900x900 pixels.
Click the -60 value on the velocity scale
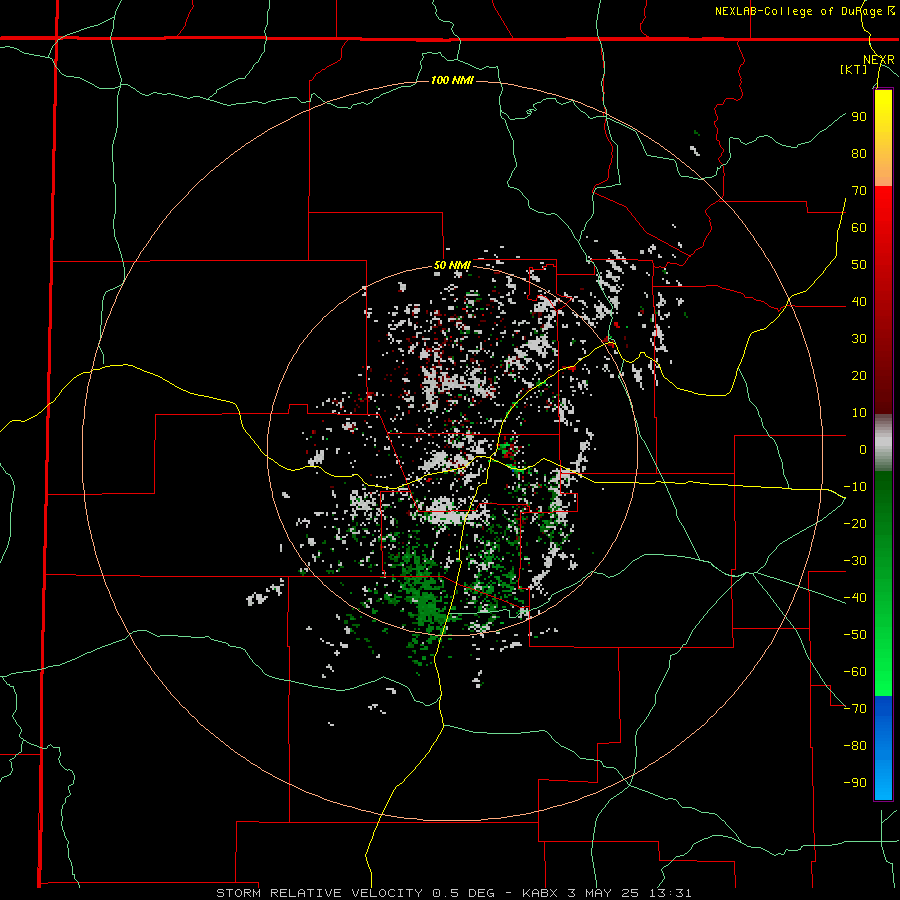[x=855, y=672]
